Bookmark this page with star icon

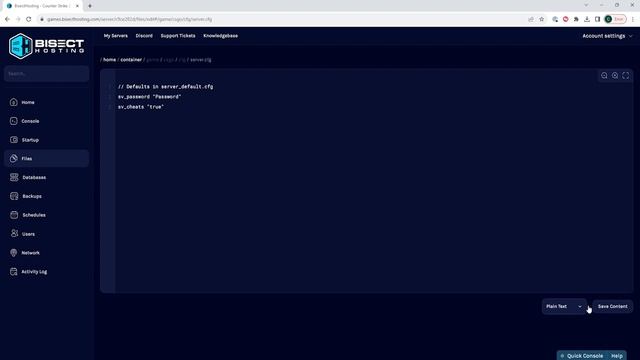[x=542, y=19]
